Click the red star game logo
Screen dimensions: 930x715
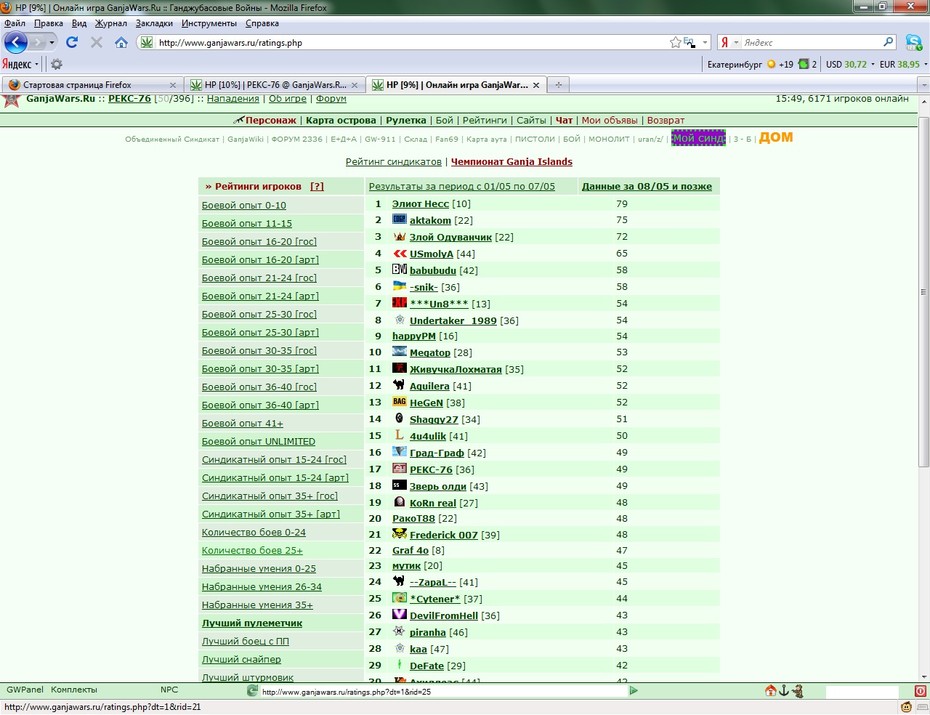11,100
